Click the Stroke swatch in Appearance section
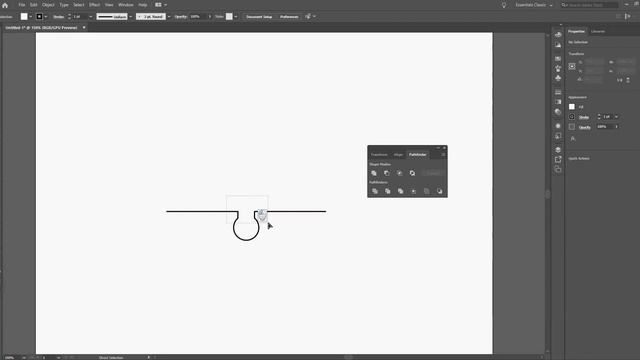The height and width of the screenshot is (360, 640). 572,117
